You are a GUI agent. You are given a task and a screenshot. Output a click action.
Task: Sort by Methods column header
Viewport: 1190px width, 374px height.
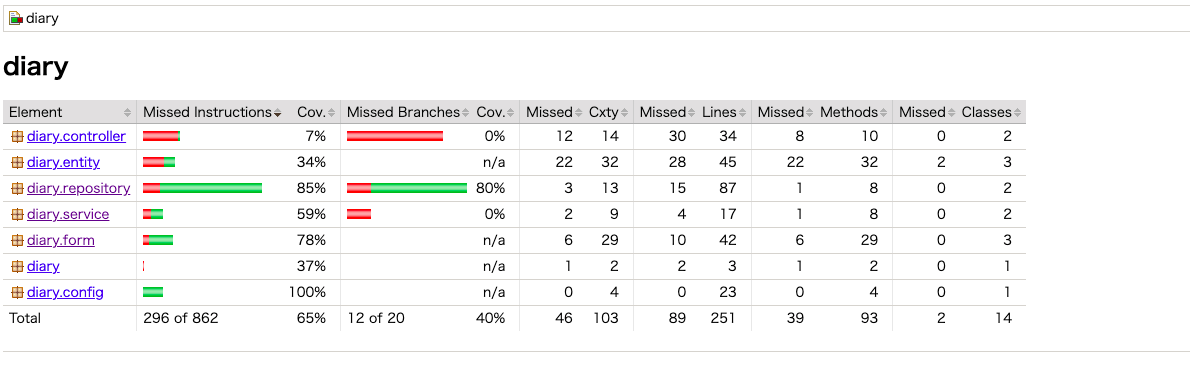point(853,112)
